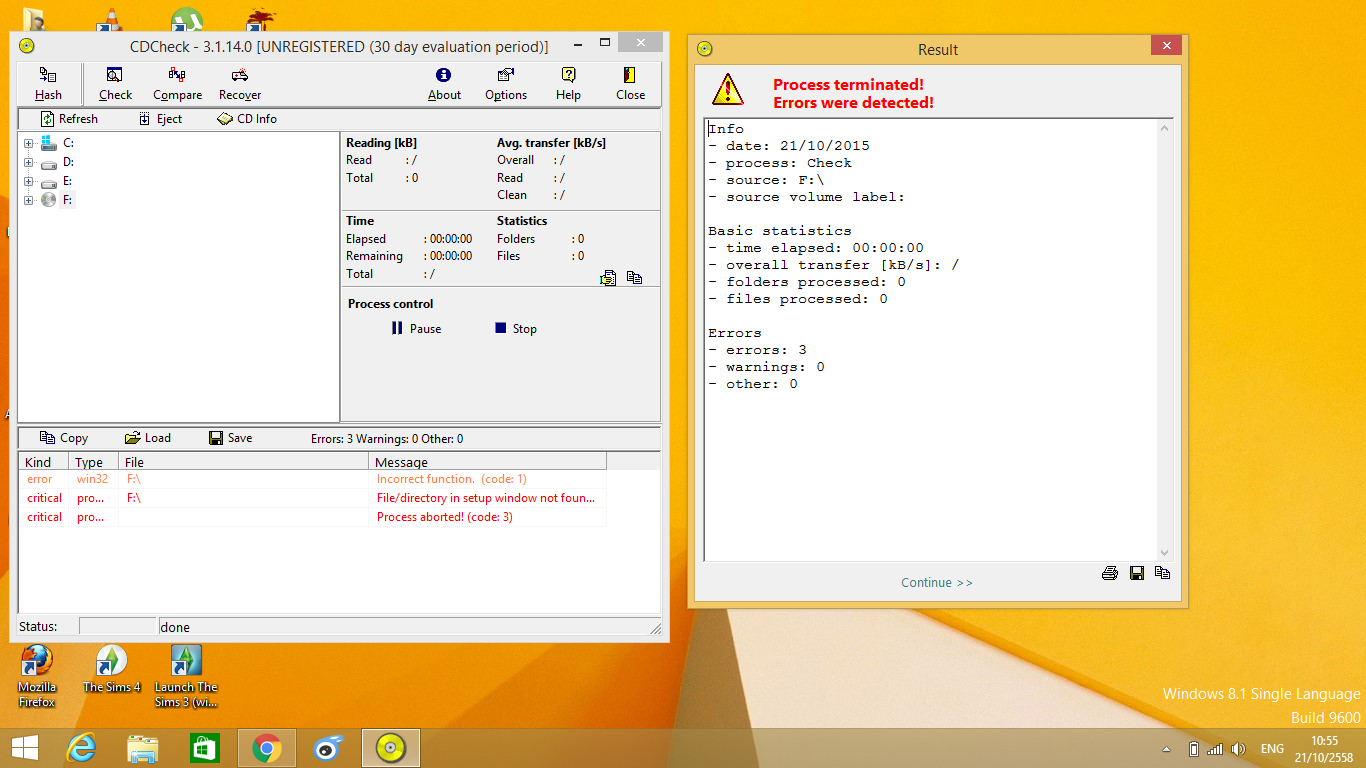
Task: Click the Help toolbar icon
Action: click(568, 76)
